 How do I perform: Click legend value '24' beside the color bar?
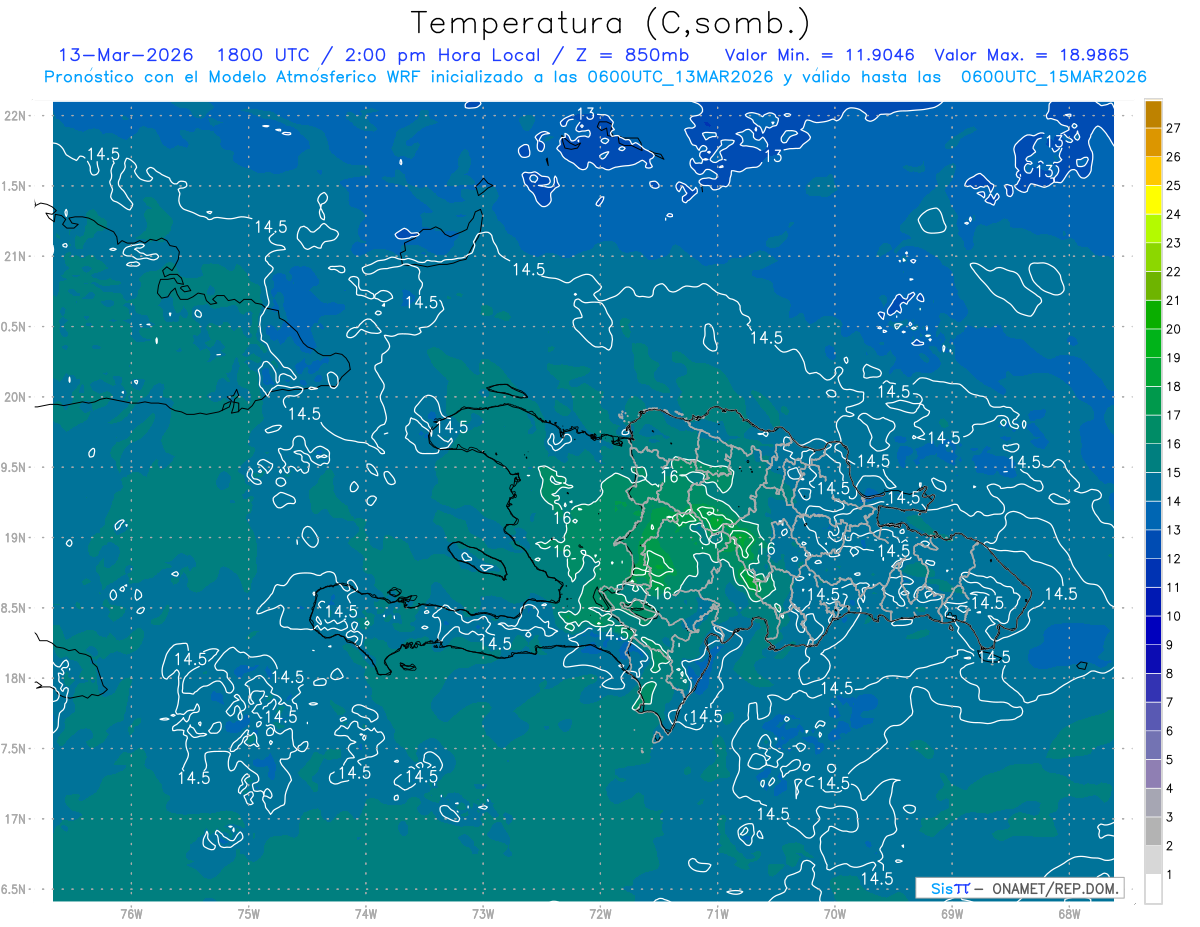pyautogui.click(x=1174, y=214)
